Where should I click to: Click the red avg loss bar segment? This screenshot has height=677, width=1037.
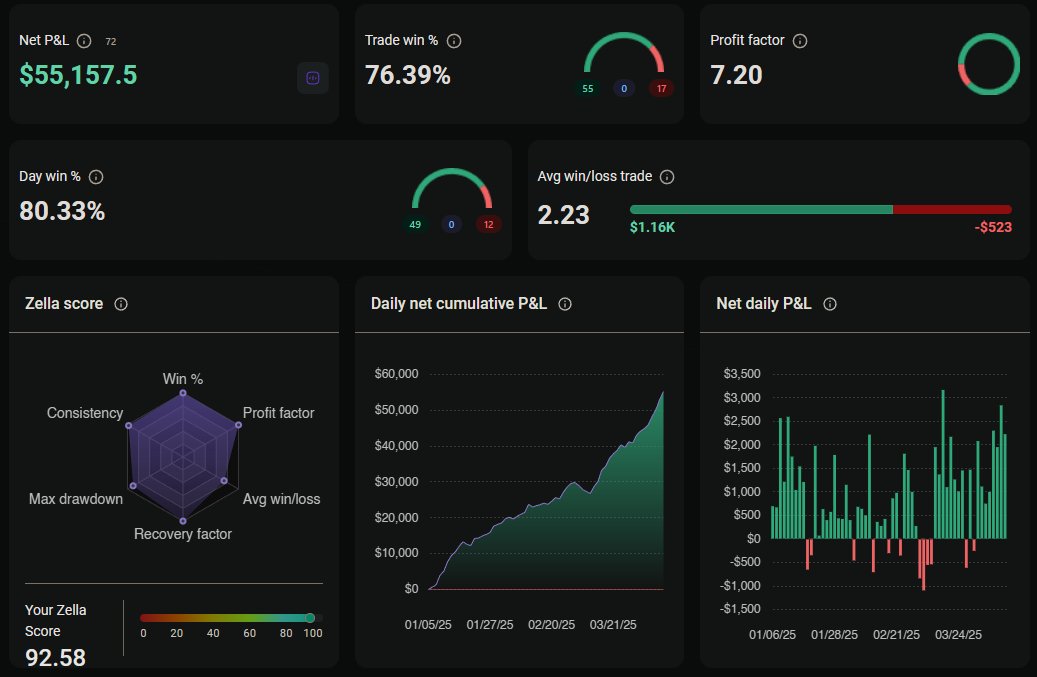point(952,210)
